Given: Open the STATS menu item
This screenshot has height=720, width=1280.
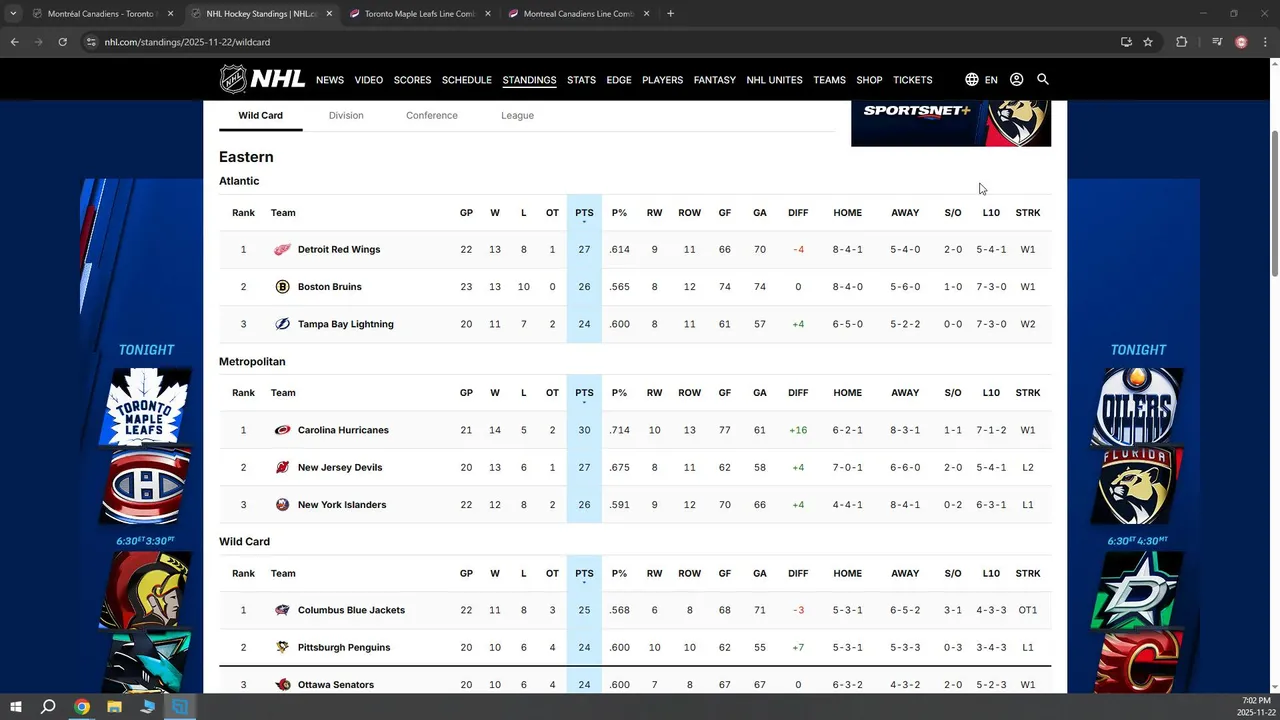Looking at the screenshot, I should tap(581, 80).
